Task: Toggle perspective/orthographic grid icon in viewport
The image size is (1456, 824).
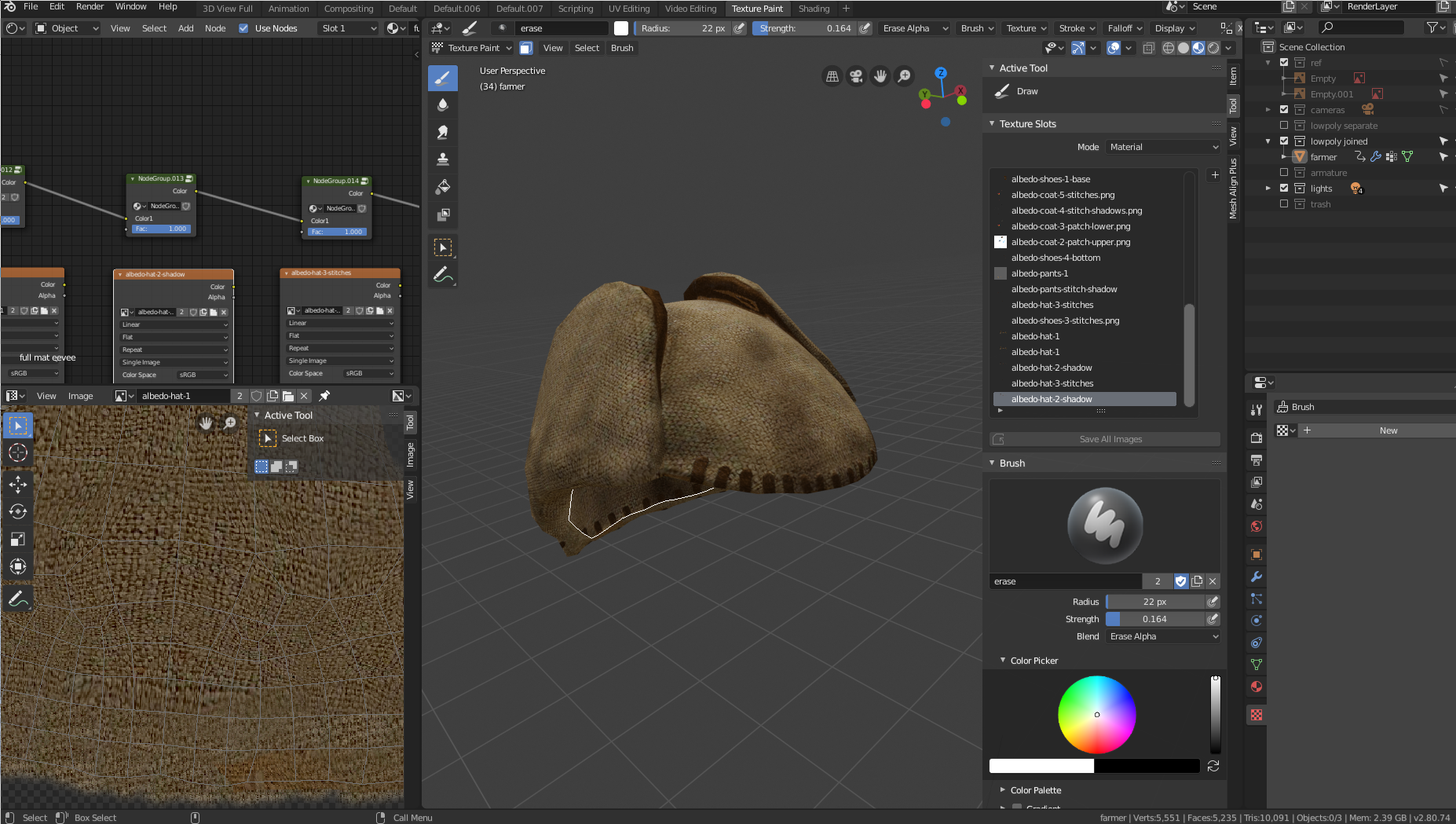Action: tap(832, 76)
